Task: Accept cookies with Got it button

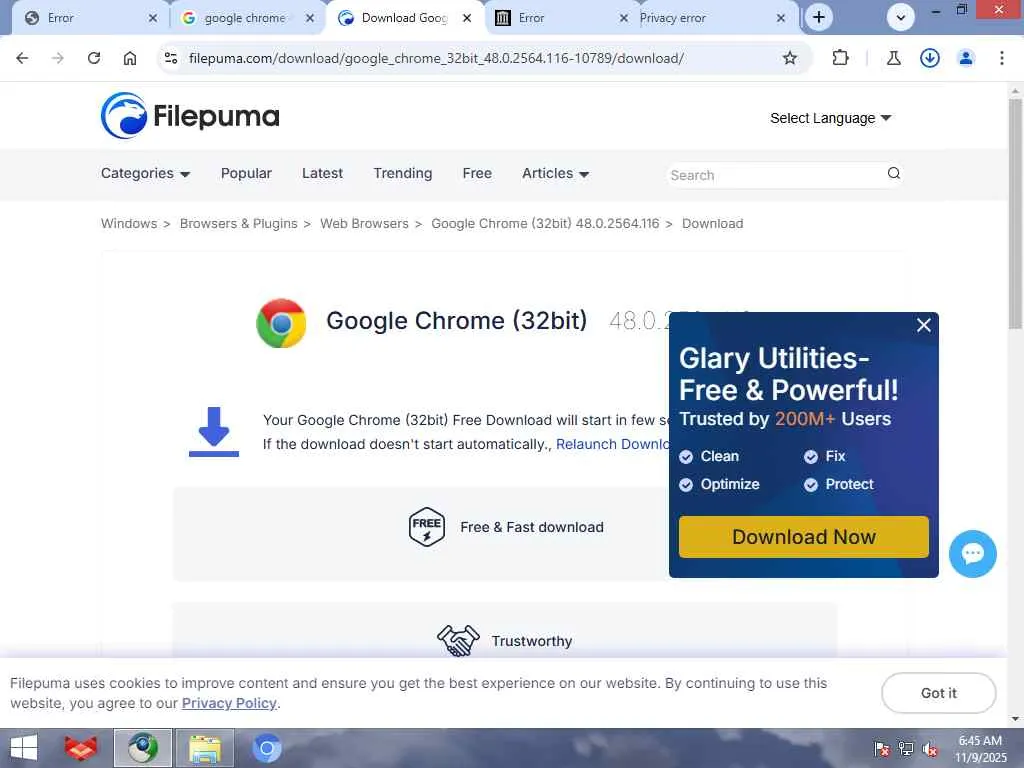Action: 938,693
